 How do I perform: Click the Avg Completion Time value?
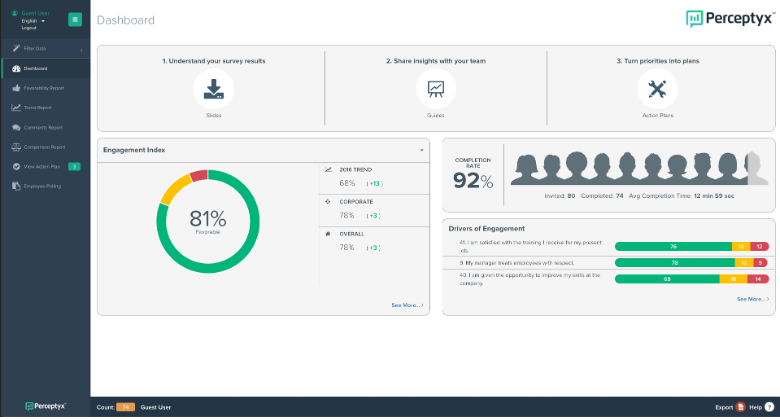[x=714, y=196]
